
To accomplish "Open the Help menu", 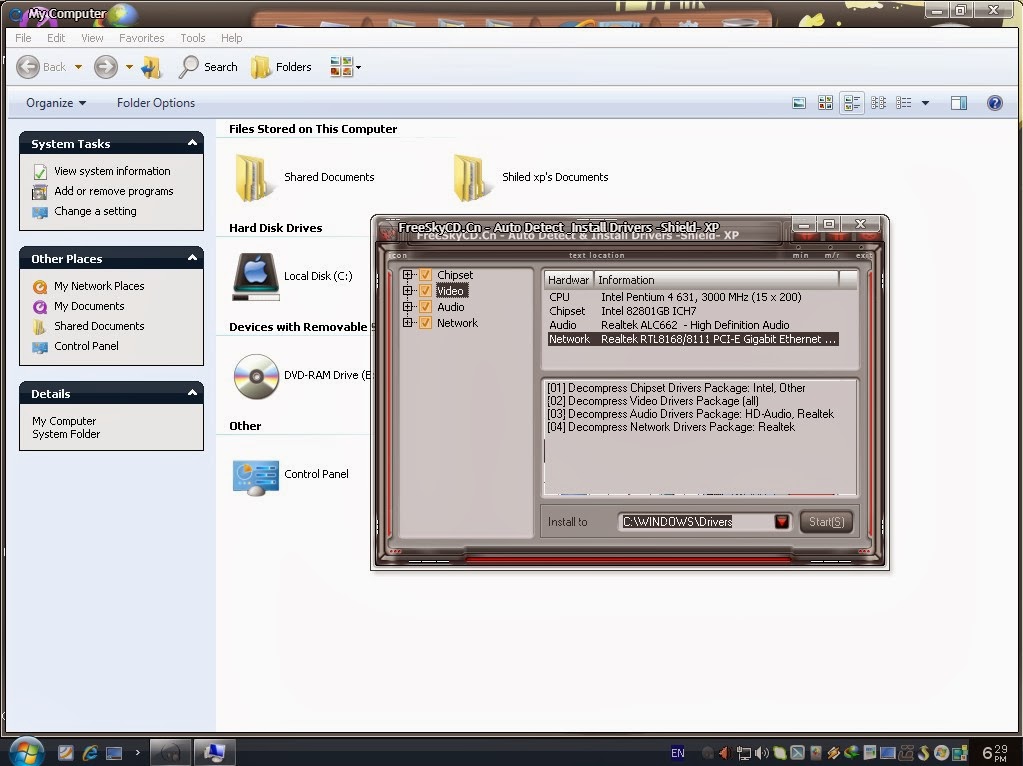I will (232, 38).
